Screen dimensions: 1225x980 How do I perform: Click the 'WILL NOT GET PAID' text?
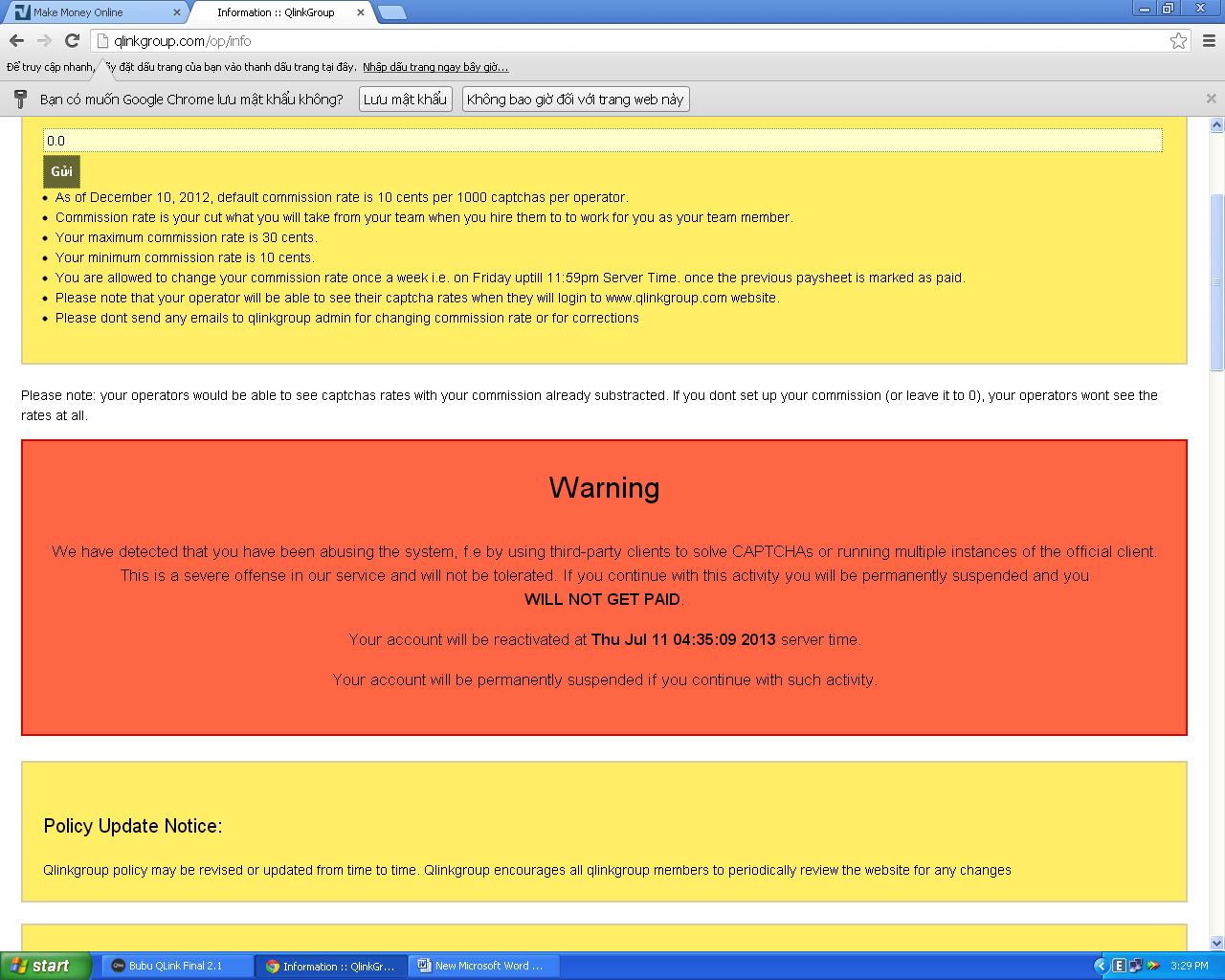[x=602, y=599]
